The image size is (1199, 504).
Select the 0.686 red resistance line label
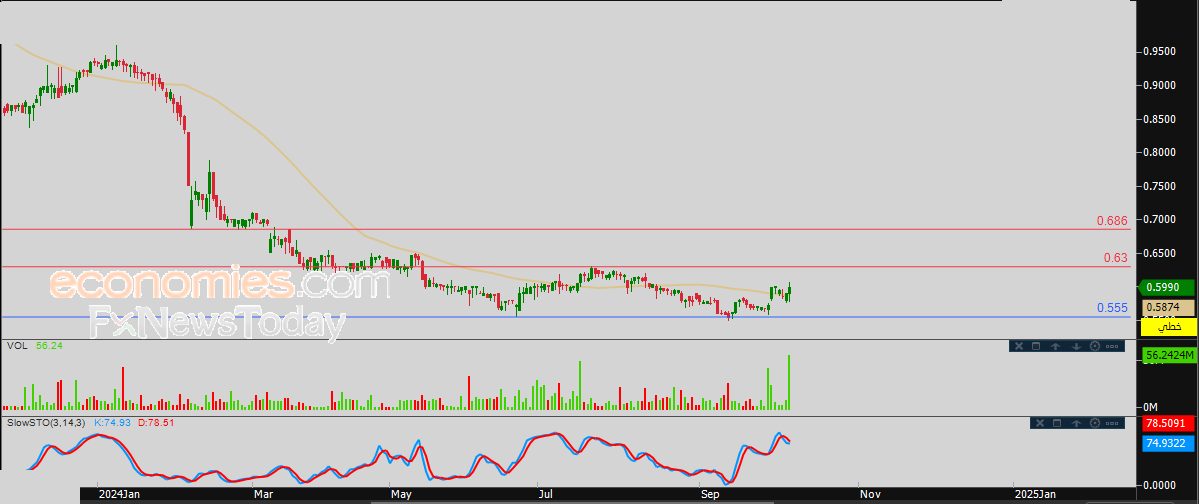coord(1112,221)
